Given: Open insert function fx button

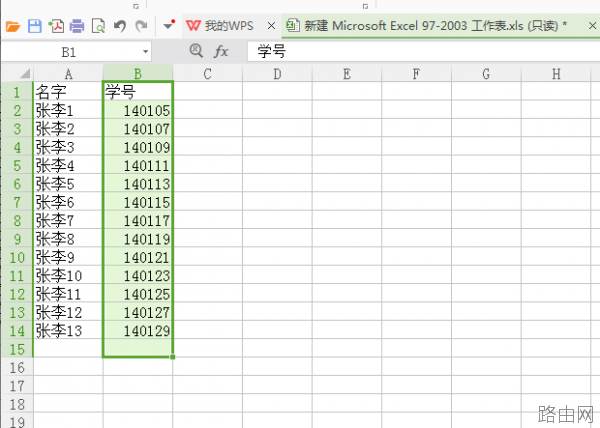Looking at the screenshot, I should coord(221,51).
